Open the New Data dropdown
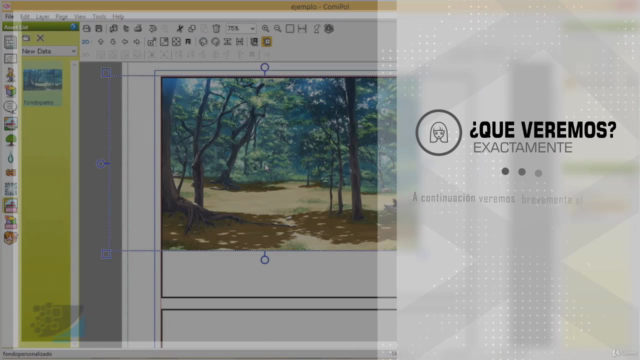640x360 pixels. 49,51
